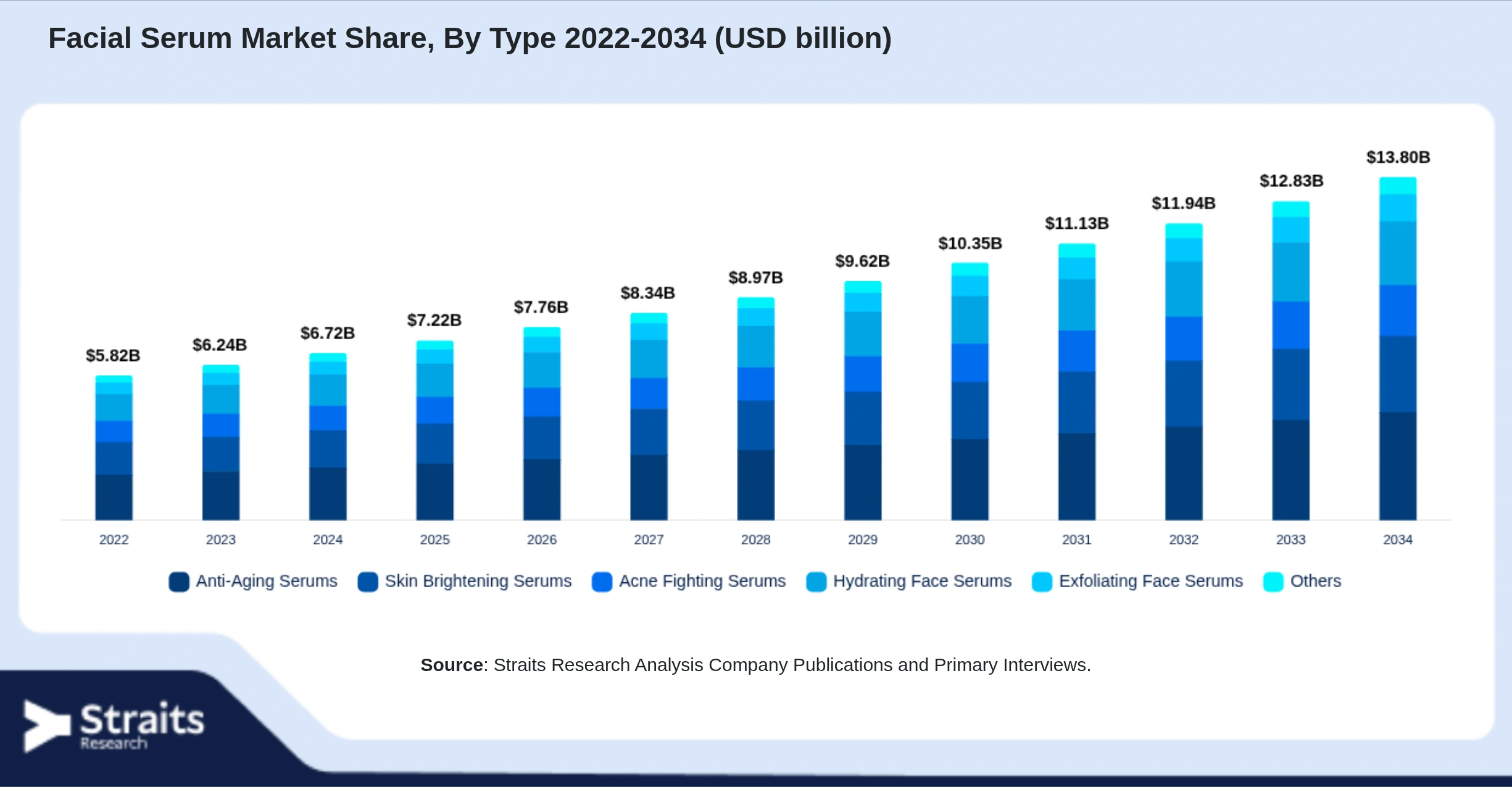Click the Straits Research logo

tap(114, 726)
